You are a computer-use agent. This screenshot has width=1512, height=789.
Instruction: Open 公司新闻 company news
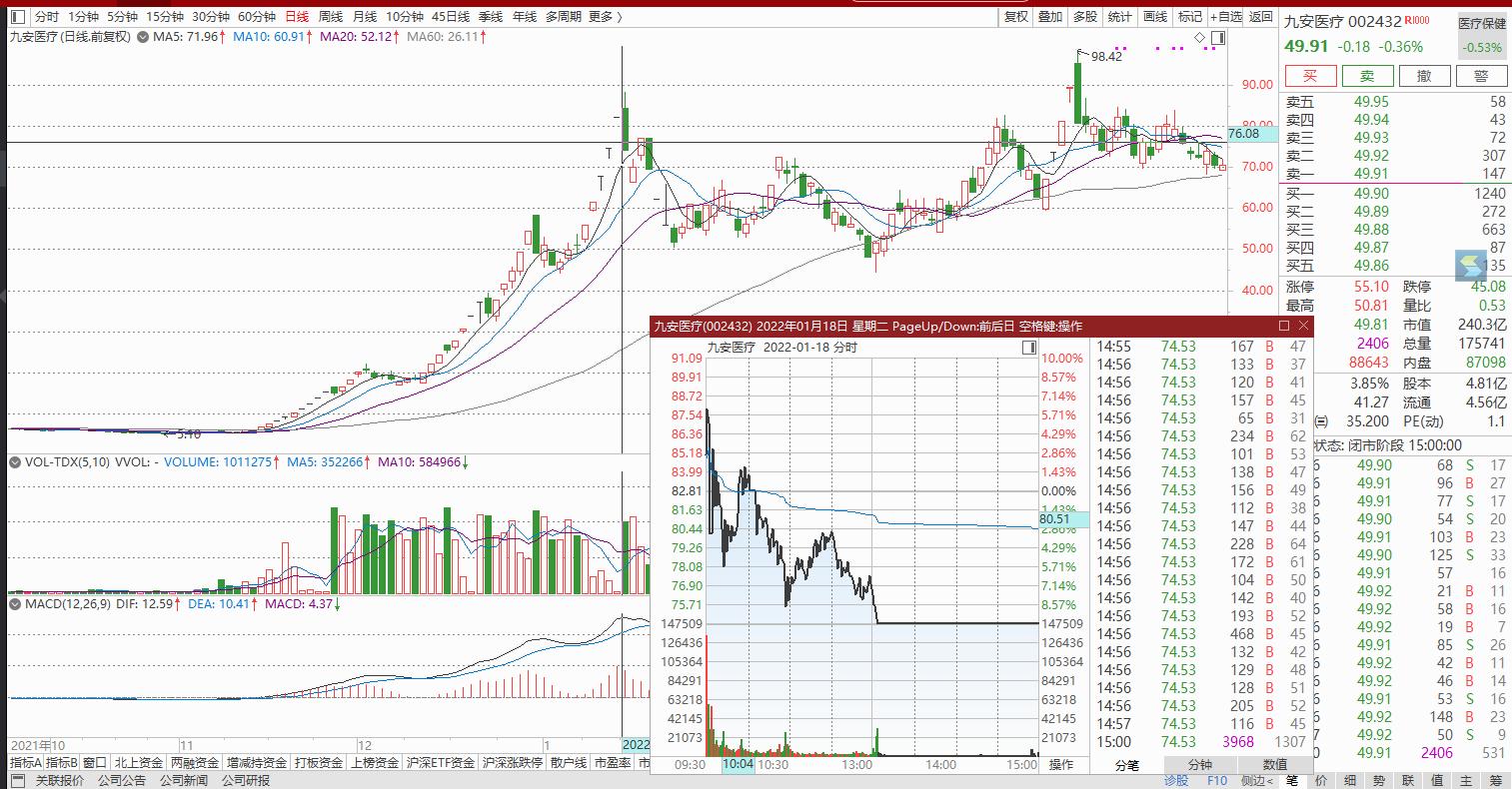184,781
